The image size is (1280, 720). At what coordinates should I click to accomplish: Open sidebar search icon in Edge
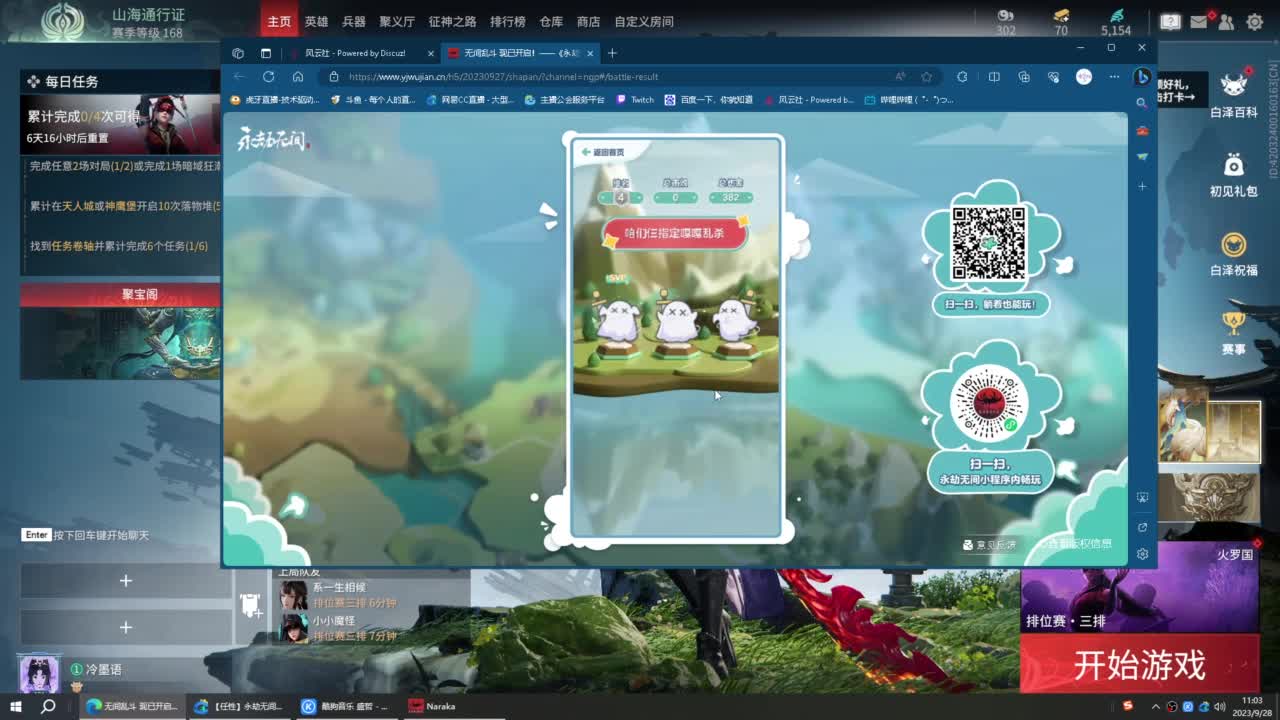coord(1142,103)
